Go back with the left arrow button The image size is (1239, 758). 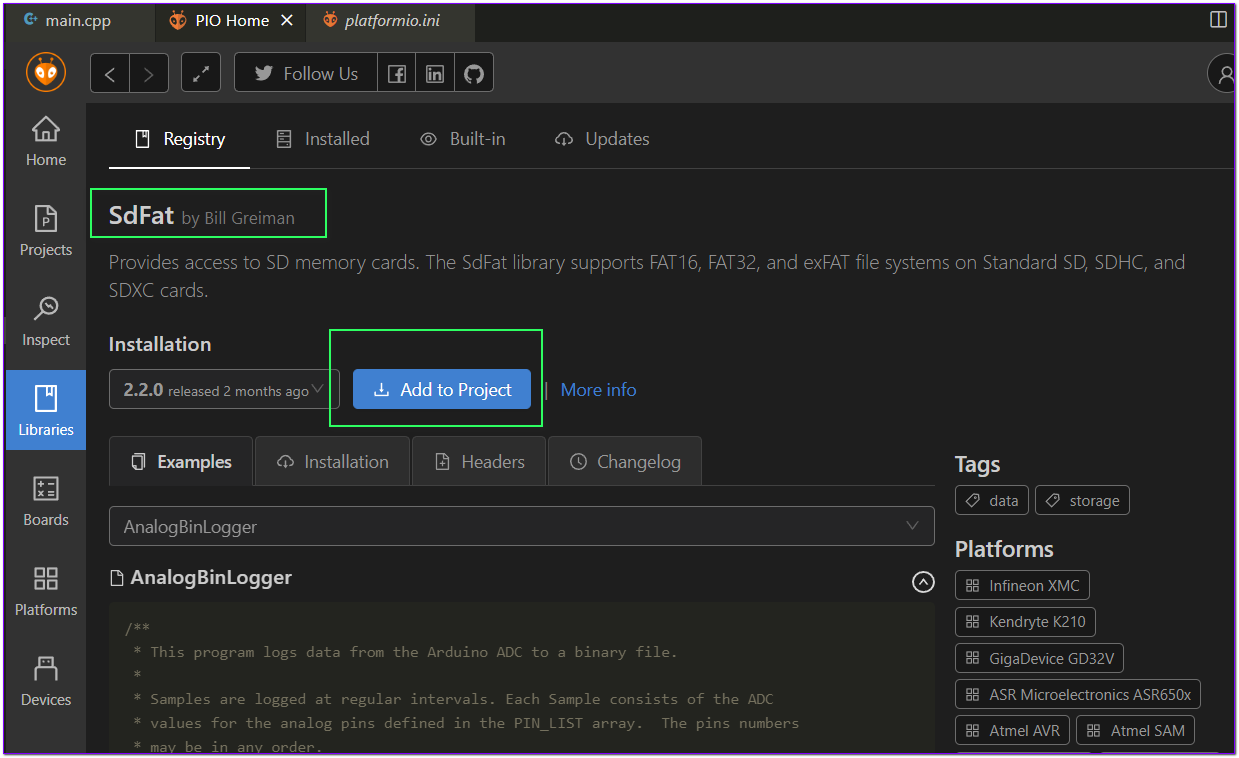[x=110, y=73]
